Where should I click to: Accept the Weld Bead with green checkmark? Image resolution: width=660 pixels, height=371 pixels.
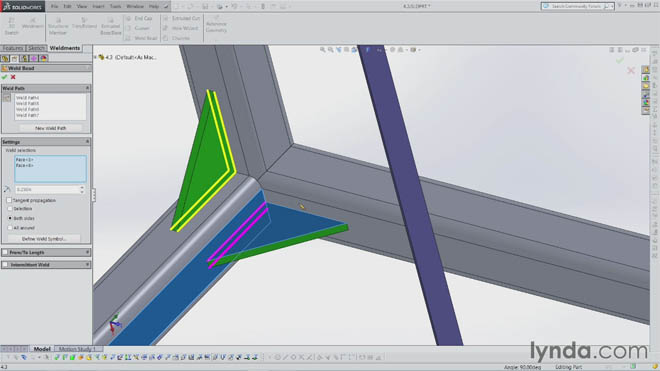[4, 77]
